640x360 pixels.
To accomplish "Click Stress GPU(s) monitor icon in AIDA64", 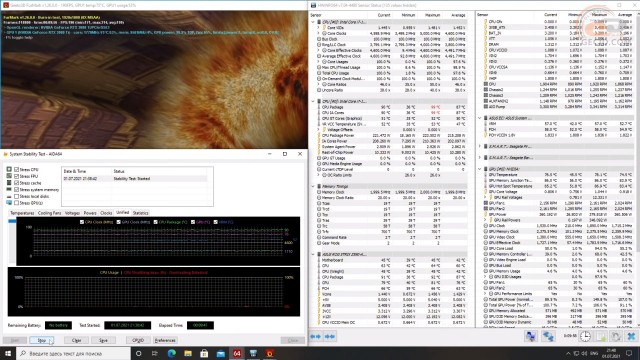I will click(x=9, y=203).
